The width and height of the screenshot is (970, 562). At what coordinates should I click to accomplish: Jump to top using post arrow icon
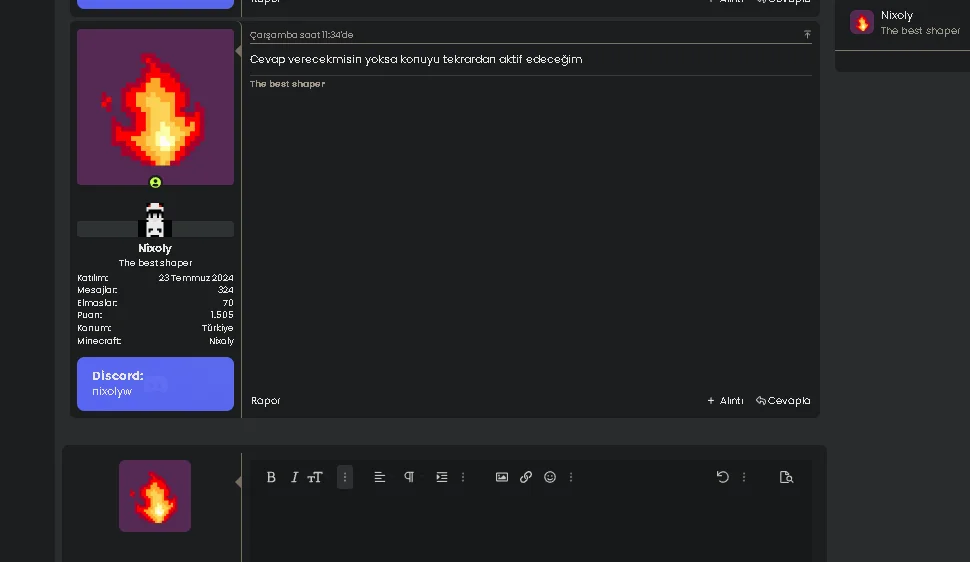(x=807, y=34)
